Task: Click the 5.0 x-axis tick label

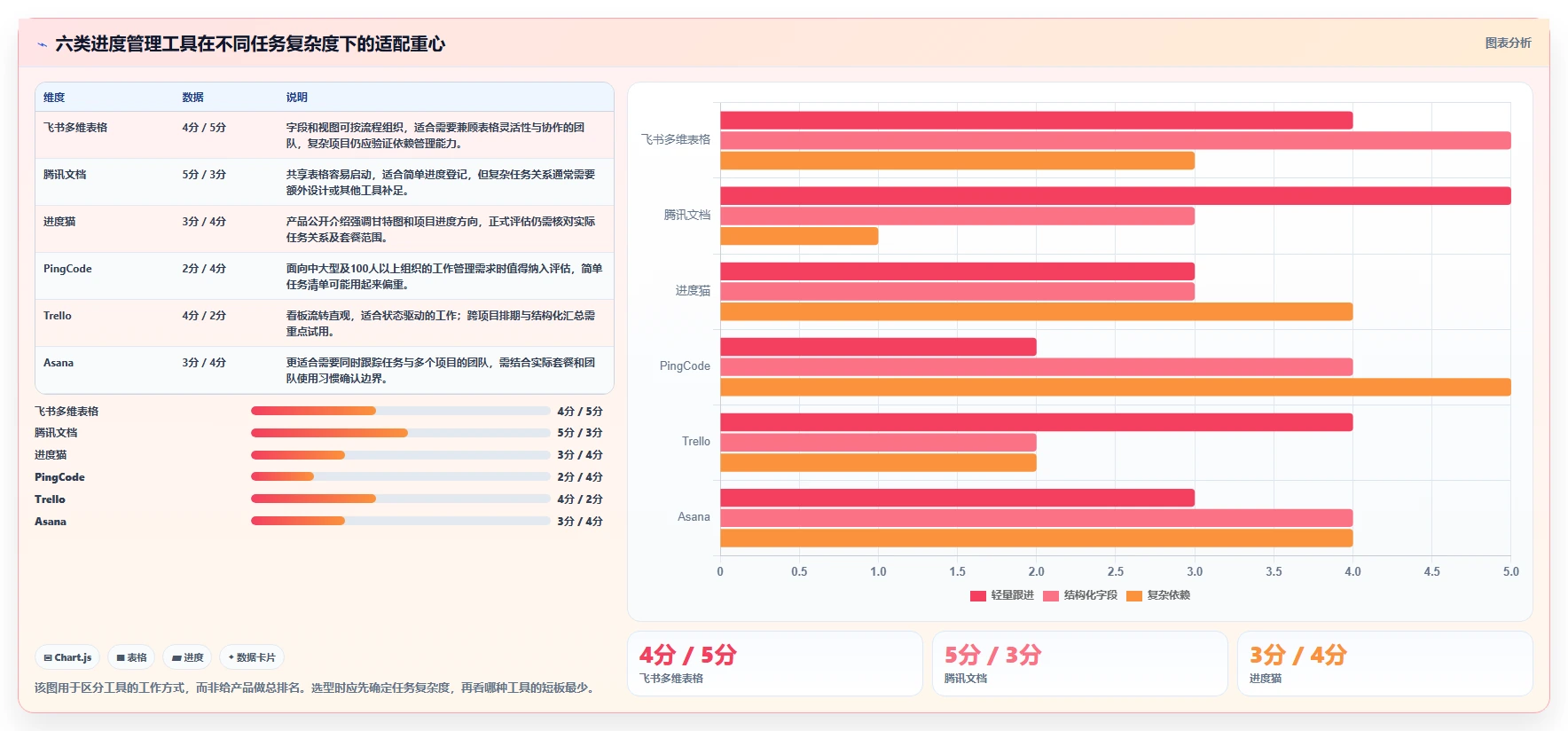Action: [x=1511, y=571]
